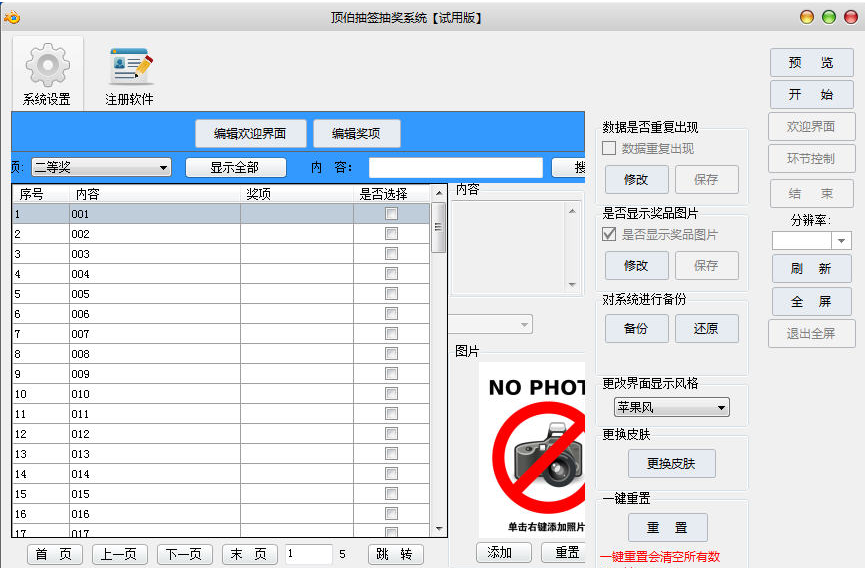Click the page number input field

(308, 554)
